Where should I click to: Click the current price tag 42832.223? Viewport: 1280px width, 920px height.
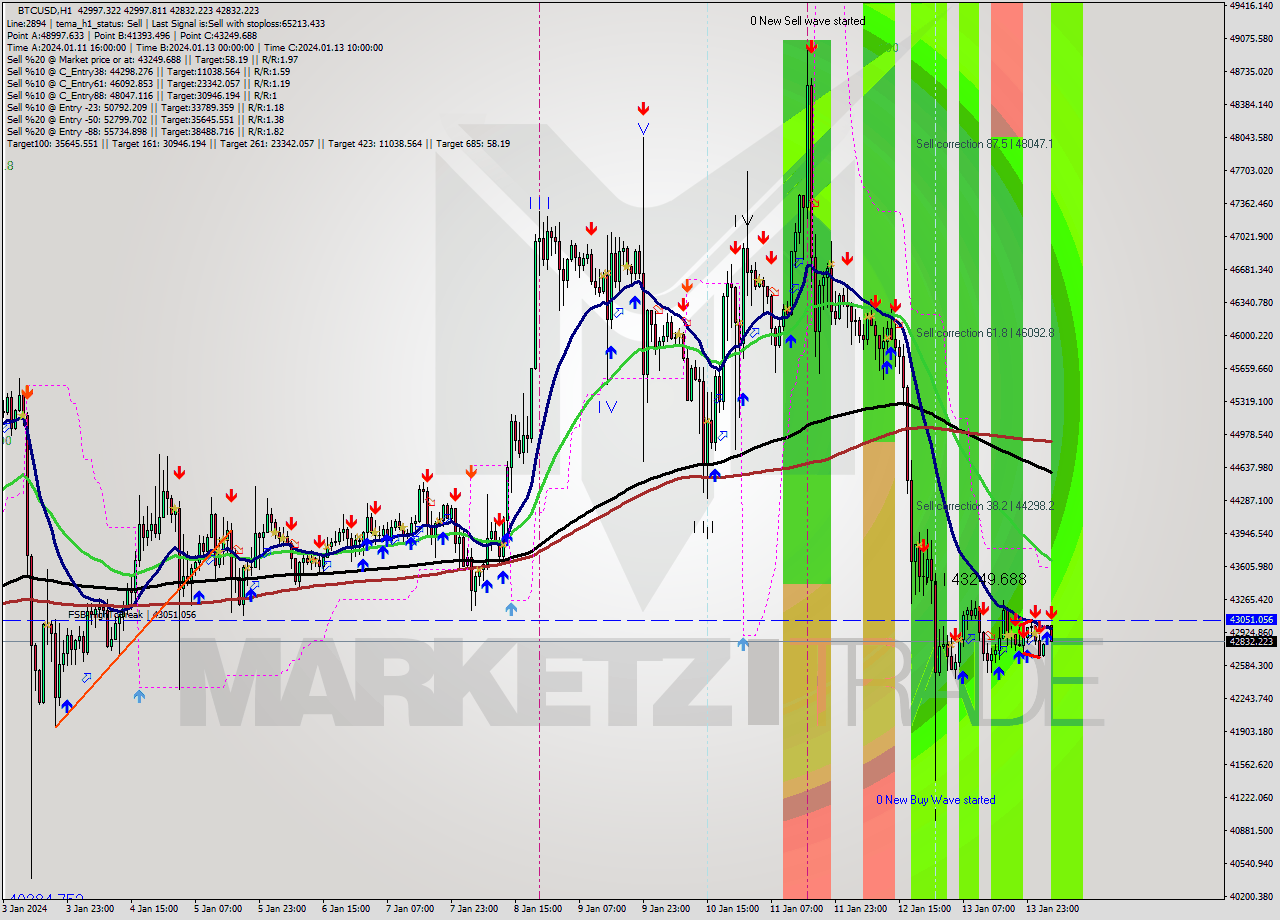click(1250, 642)
